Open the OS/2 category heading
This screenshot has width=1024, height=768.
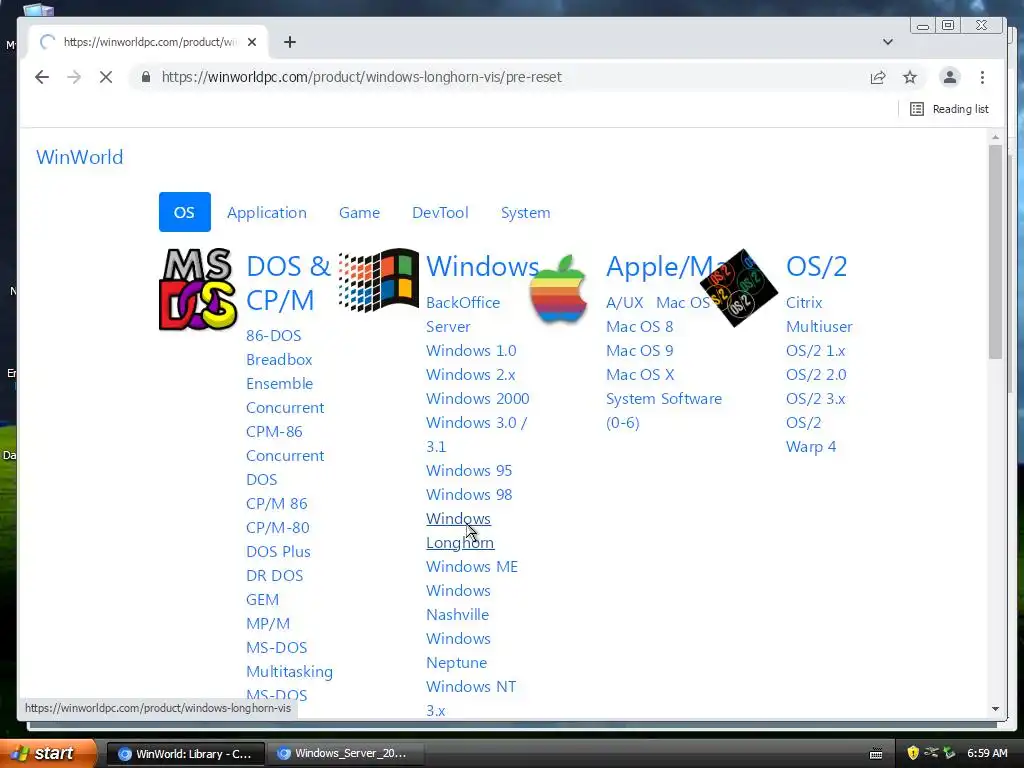click(x=816, y=266)
